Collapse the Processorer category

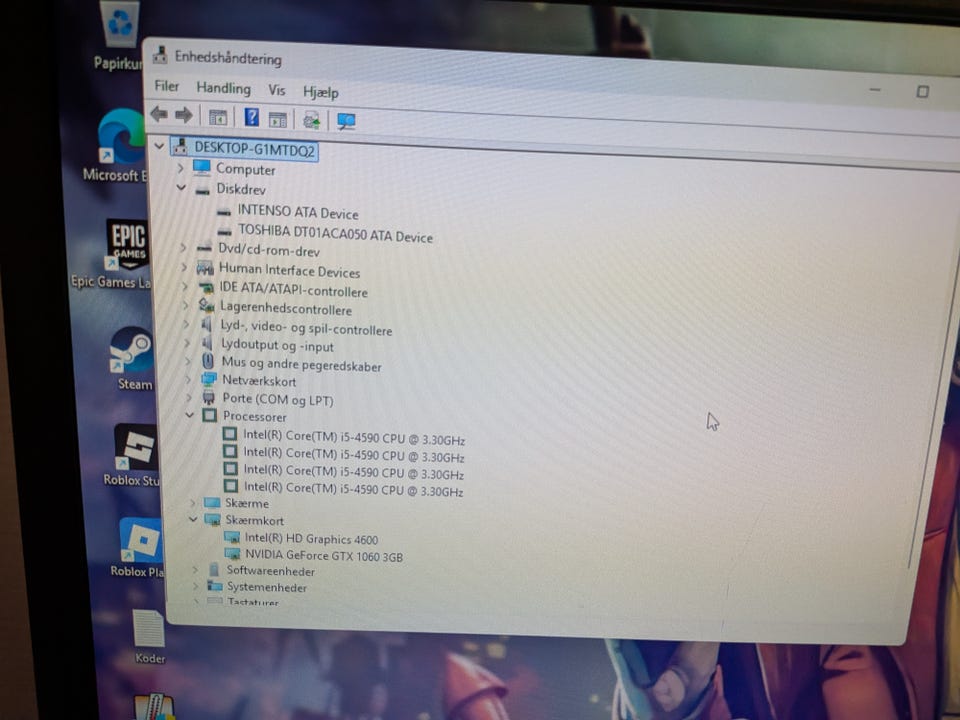[190, 414]
